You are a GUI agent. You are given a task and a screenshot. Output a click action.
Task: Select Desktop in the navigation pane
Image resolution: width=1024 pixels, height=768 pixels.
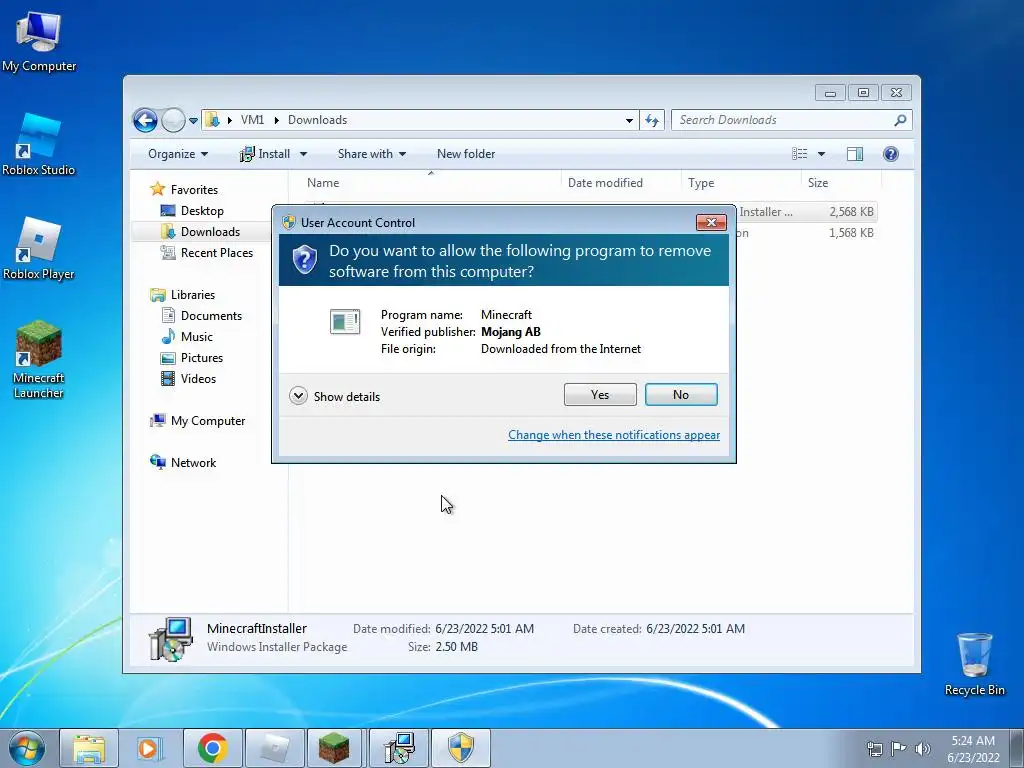[x=193, y=211]
